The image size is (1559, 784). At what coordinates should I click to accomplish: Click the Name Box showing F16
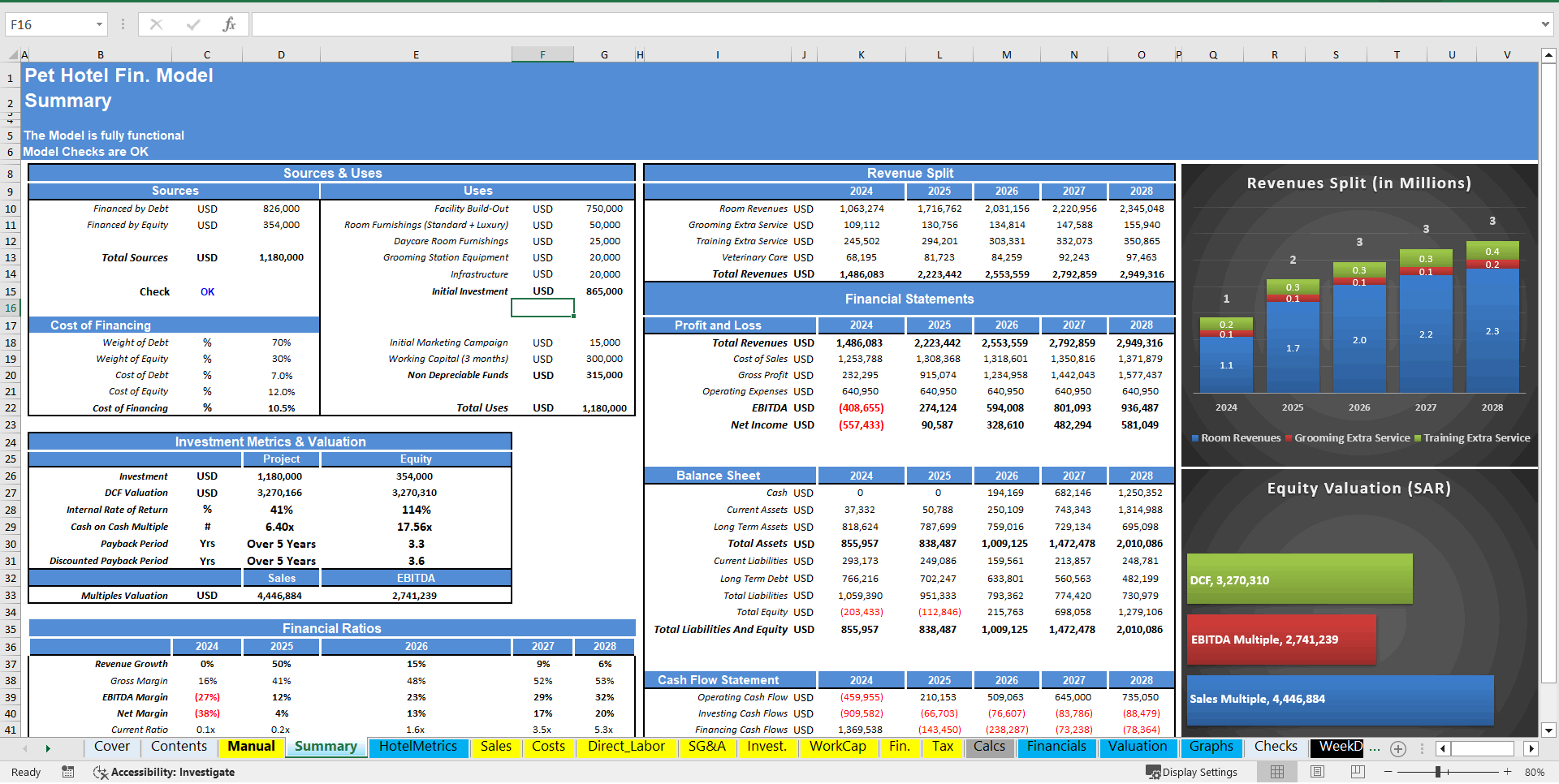pos(49,24)
